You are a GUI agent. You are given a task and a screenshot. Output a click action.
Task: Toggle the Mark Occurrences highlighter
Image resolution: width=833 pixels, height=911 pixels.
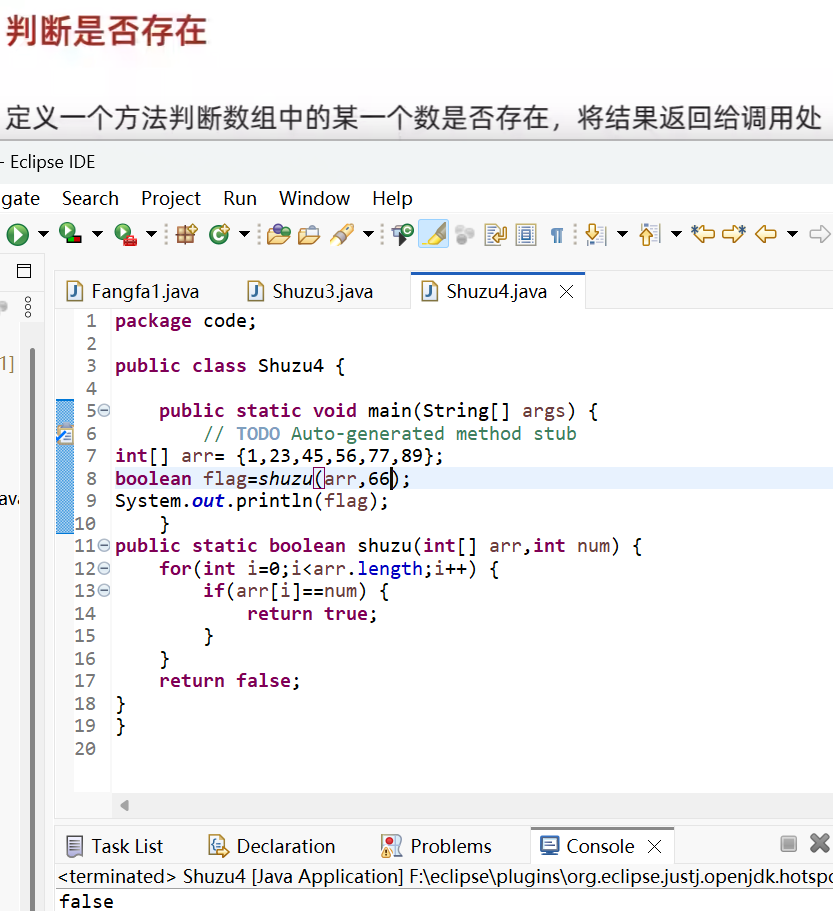(433, 234)
